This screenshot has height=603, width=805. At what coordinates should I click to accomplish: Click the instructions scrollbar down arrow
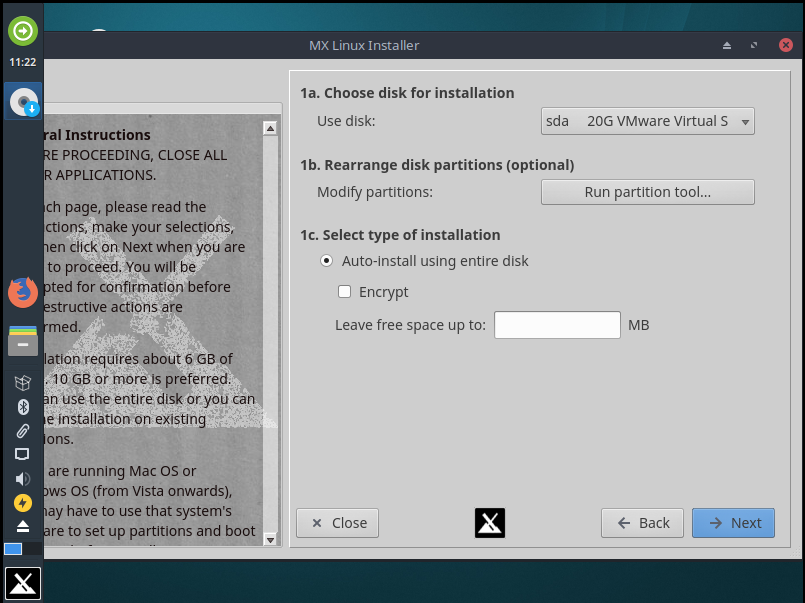pos(269,539)
